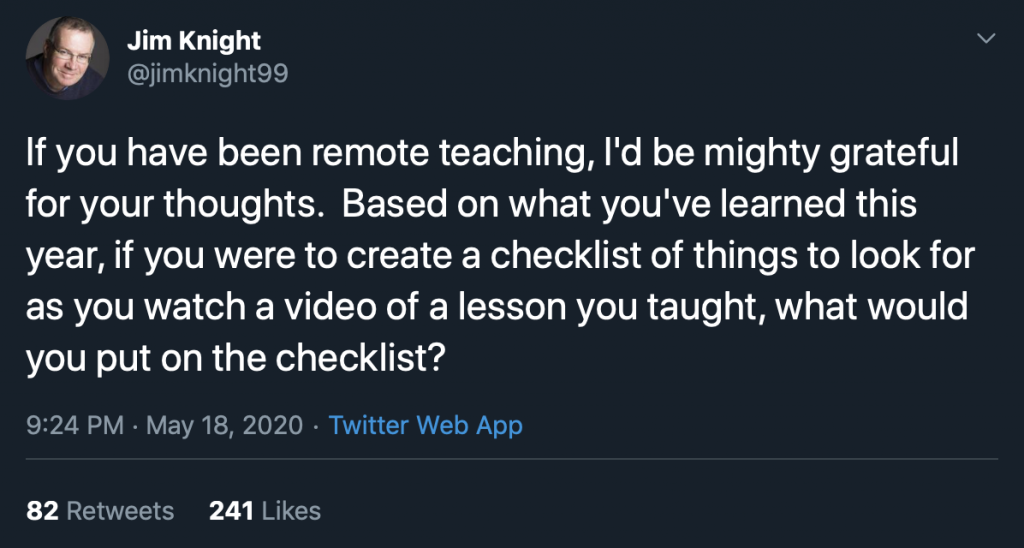Click the Jim Knight display name
The image size is (1024, 548).
coord(193,41)
